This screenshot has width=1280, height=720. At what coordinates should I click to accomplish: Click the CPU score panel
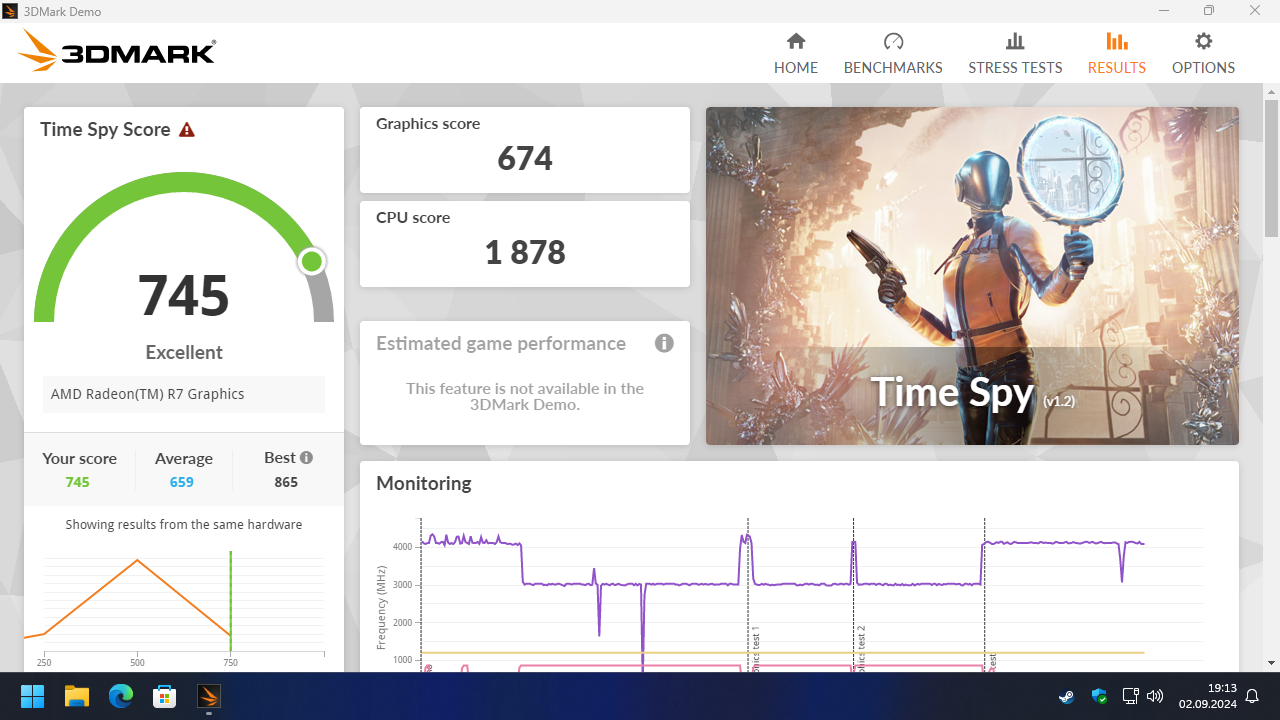524,243
